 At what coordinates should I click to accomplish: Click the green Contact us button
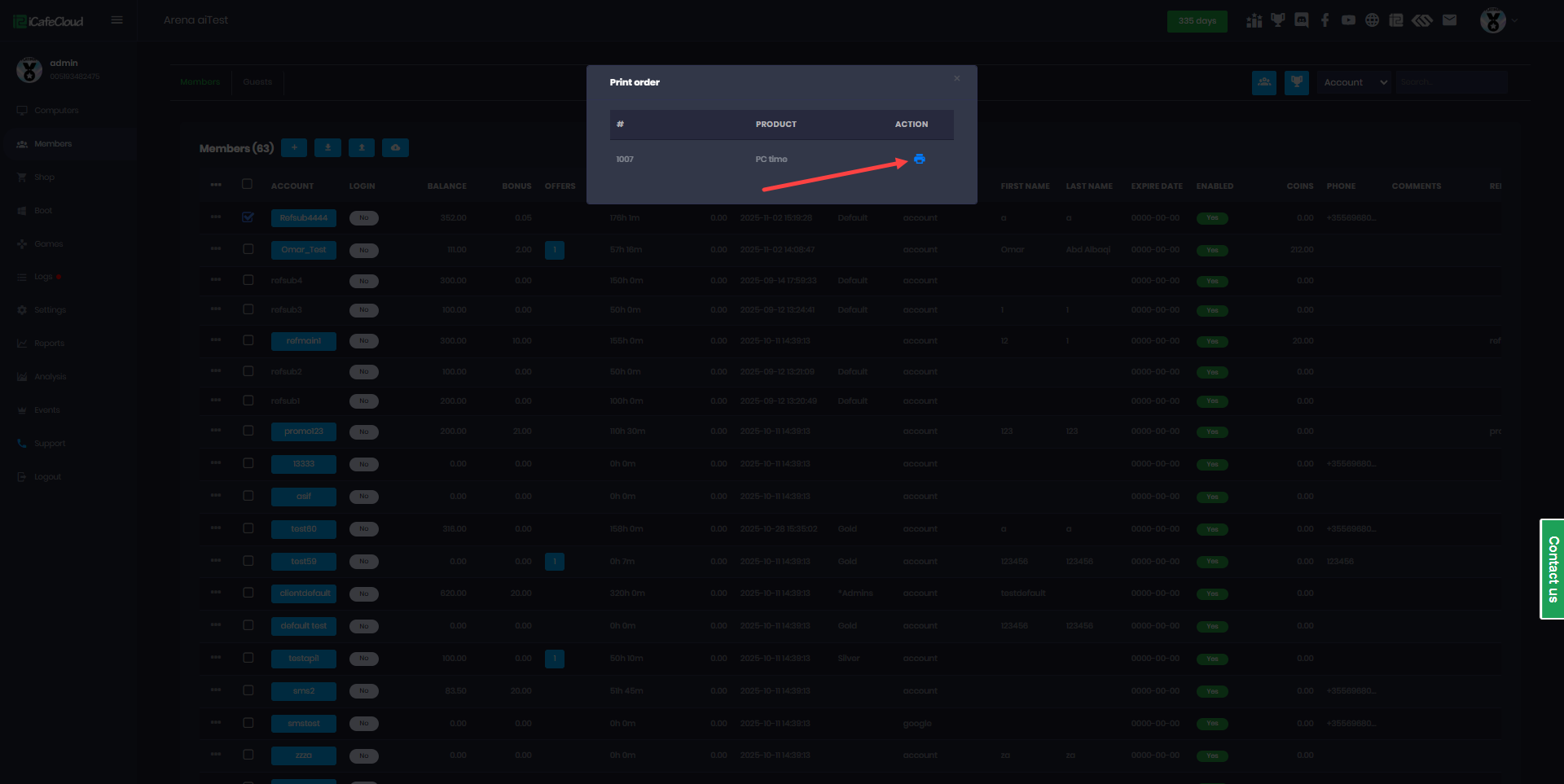click(1552, 569)
